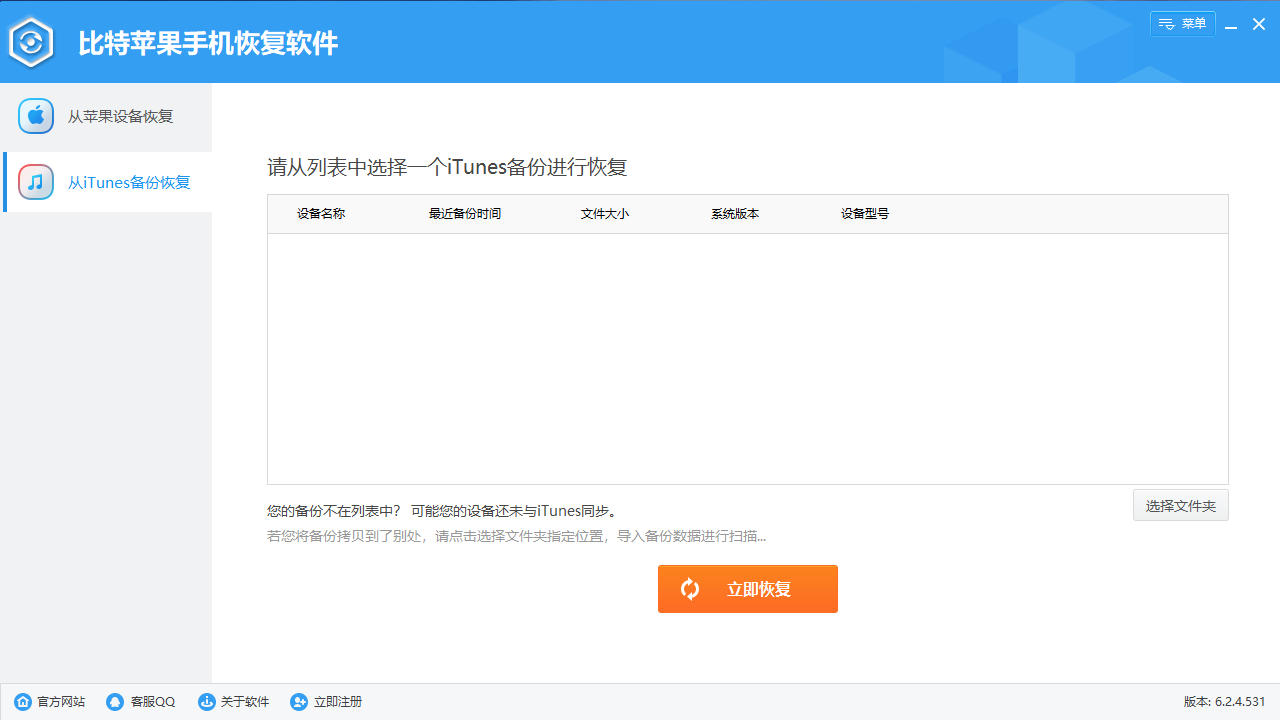Viewport: 1280px width, 720px height.
Task: Click the orange 立即恢复 button
Action: tap(747, 589)
